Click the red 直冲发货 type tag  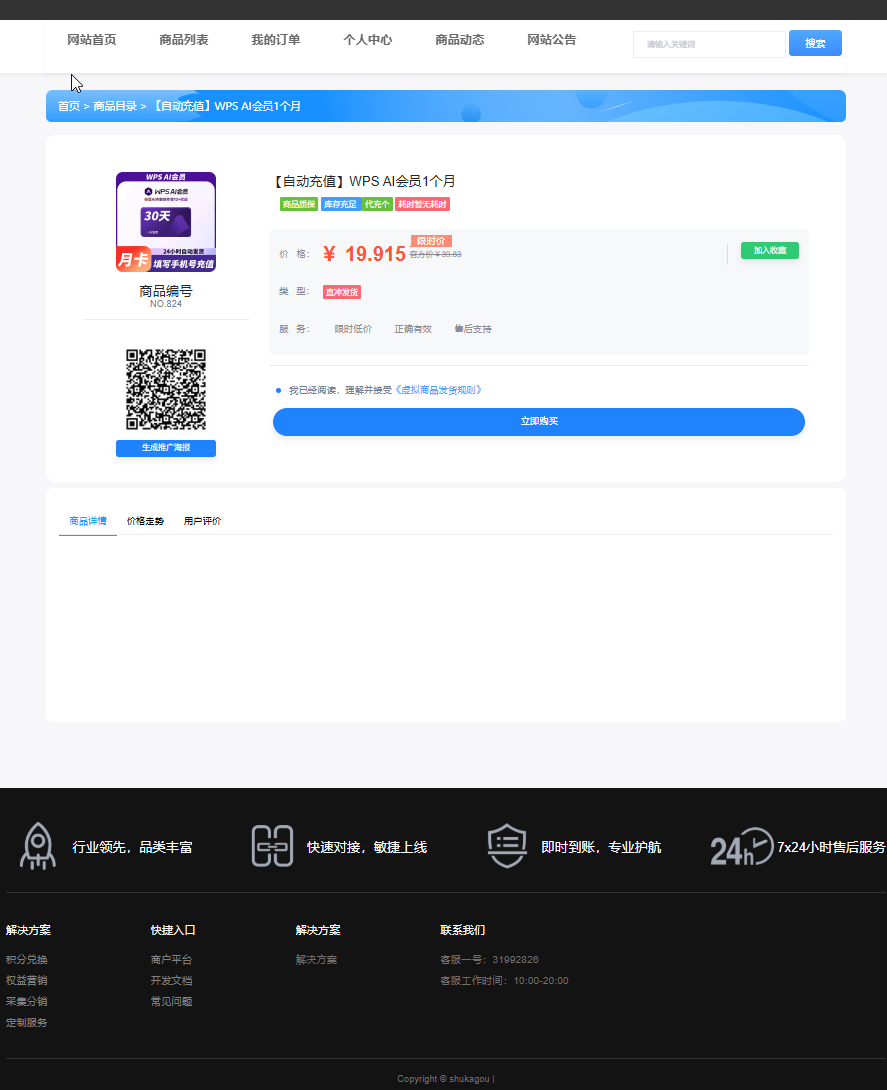pyautogui.click(x=342, y=292)
